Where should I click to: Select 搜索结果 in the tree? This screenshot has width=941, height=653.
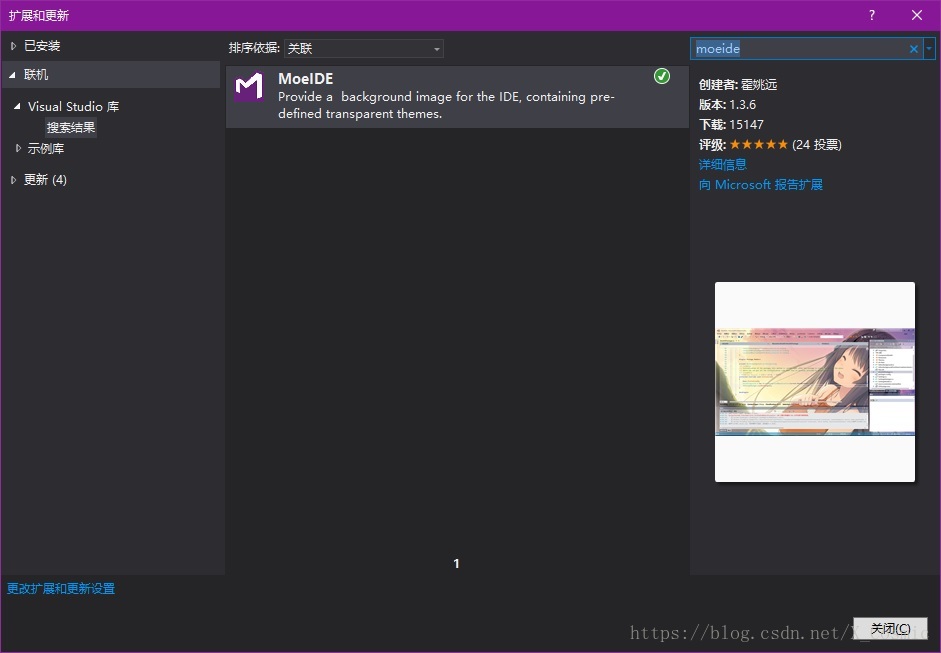coord(71,127)
